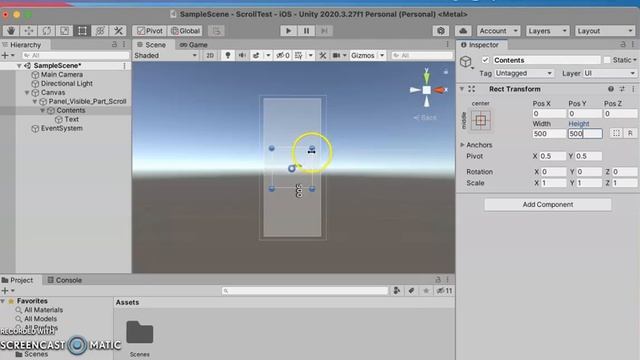Toggle Contents object active checkbox
The width and height of the screenshot is (640, 360).
(x=485, y=60)
